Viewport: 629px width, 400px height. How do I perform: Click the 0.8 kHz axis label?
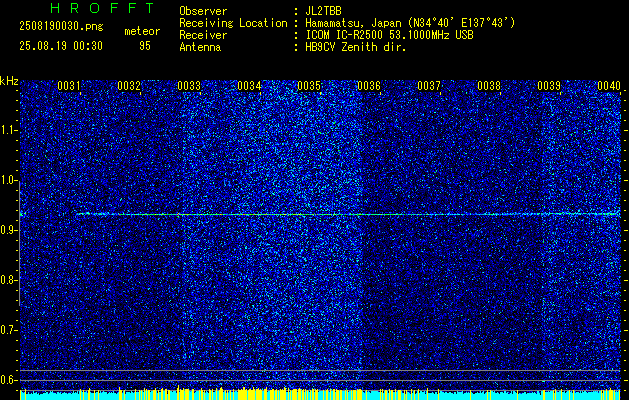tap(8, 280)
